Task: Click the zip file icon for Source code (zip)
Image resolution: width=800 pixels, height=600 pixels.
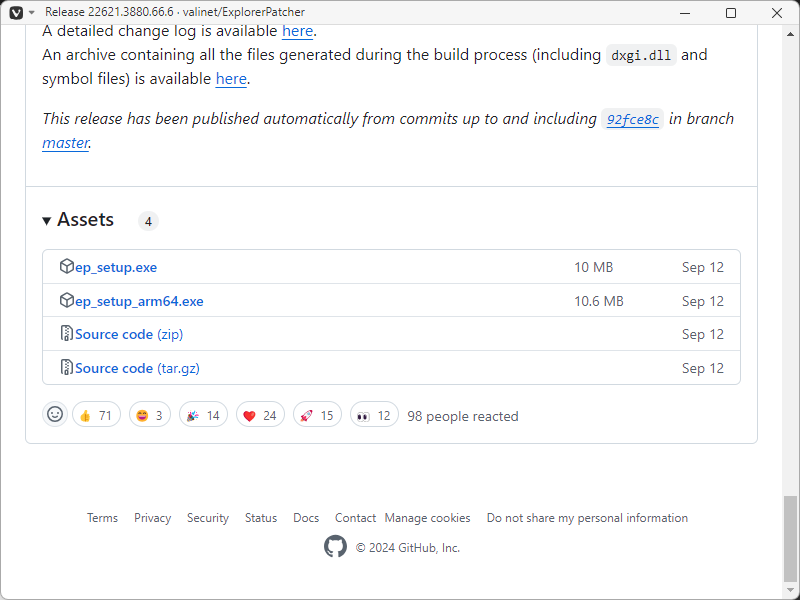Action: point(67,334)
